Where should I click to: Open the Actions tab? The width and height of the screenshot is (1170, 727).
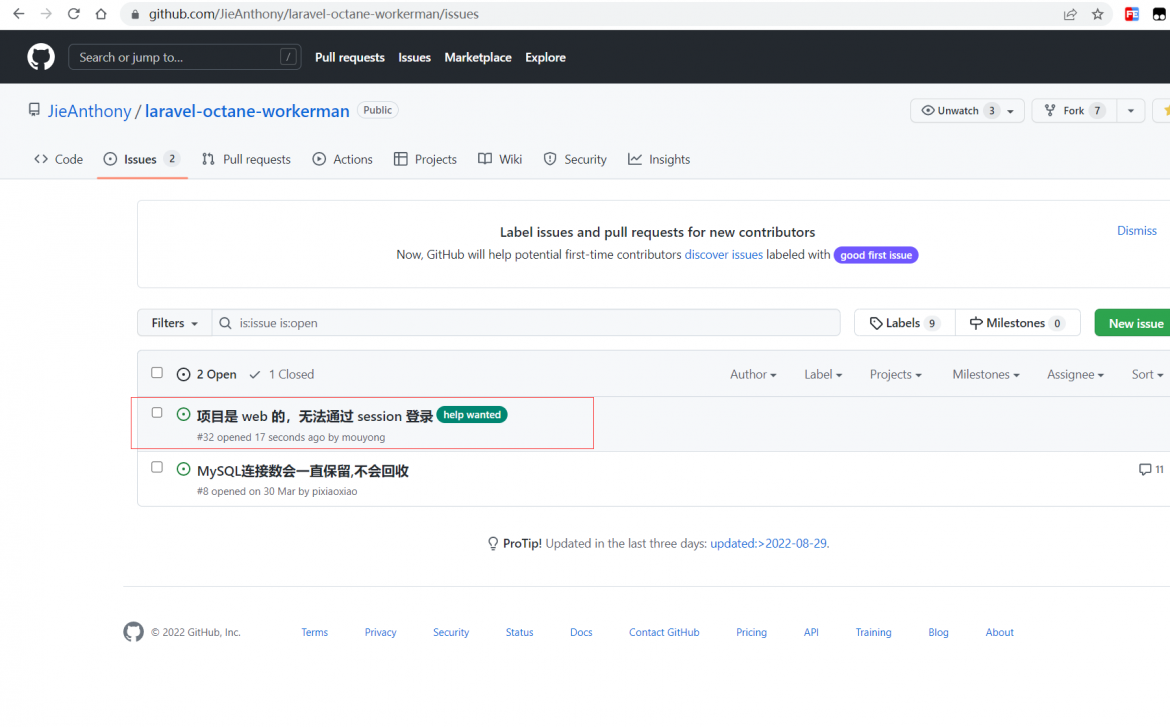(342, 159)
